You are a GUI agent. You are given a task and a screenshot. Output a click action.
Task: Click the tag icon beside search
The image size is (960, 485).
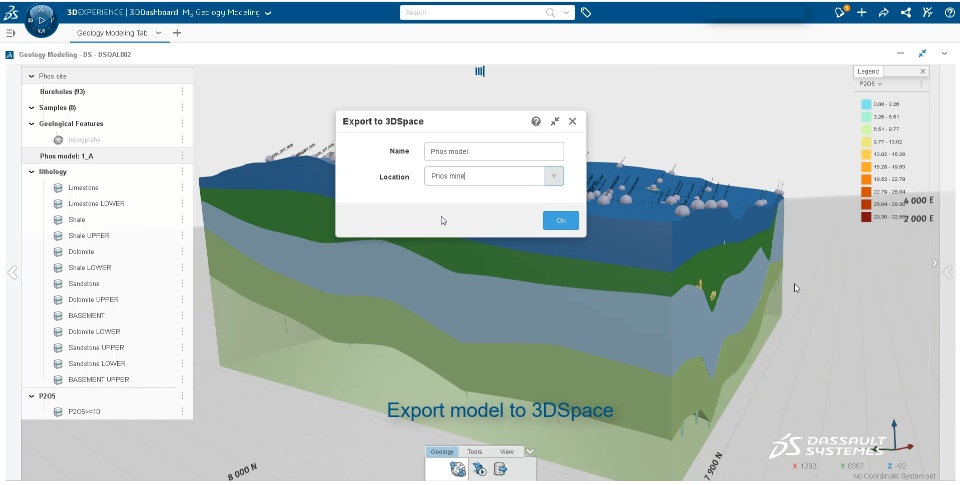[x=586, y=12]
